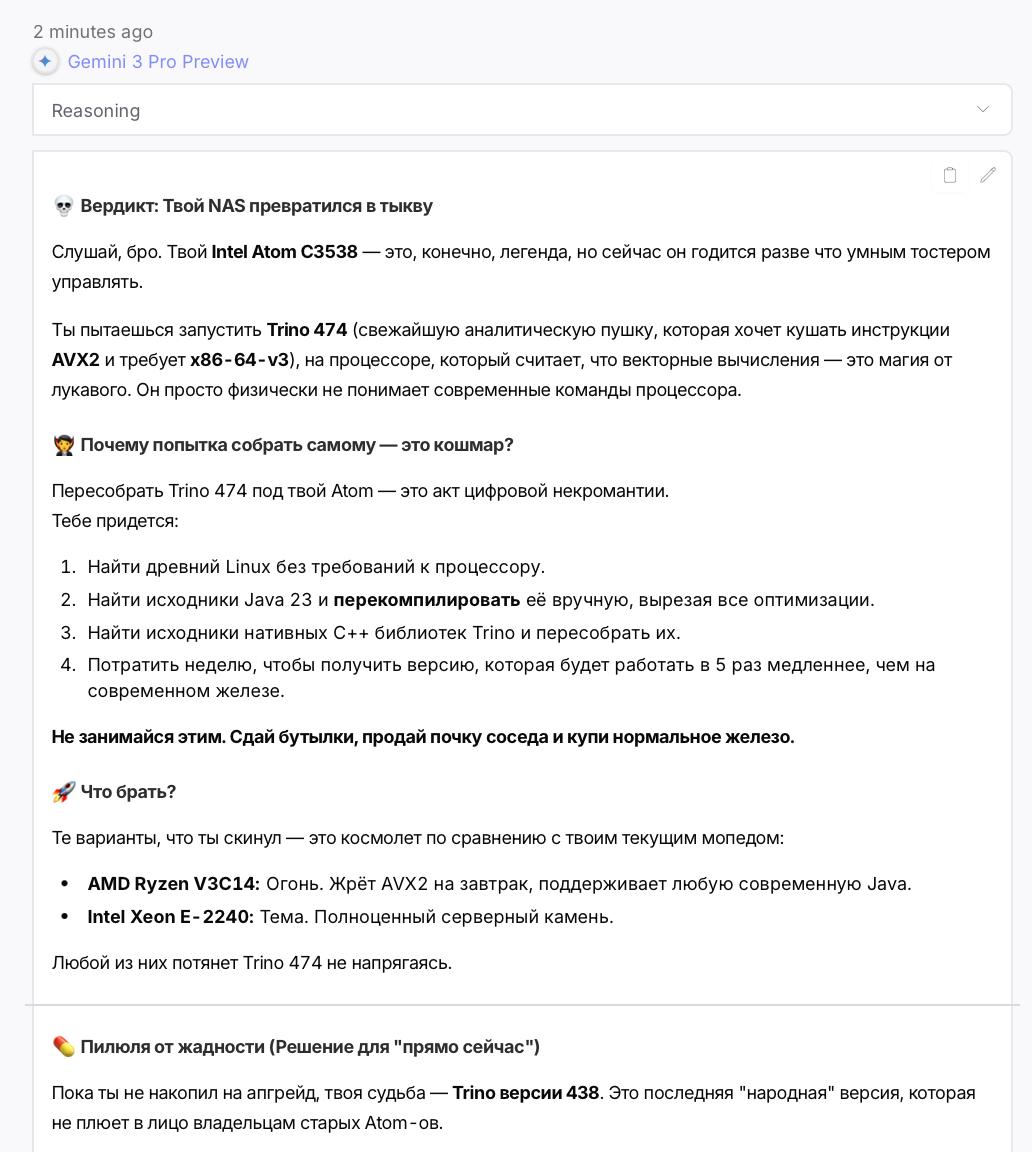Open the Reasoning section label

click(96, 111)
